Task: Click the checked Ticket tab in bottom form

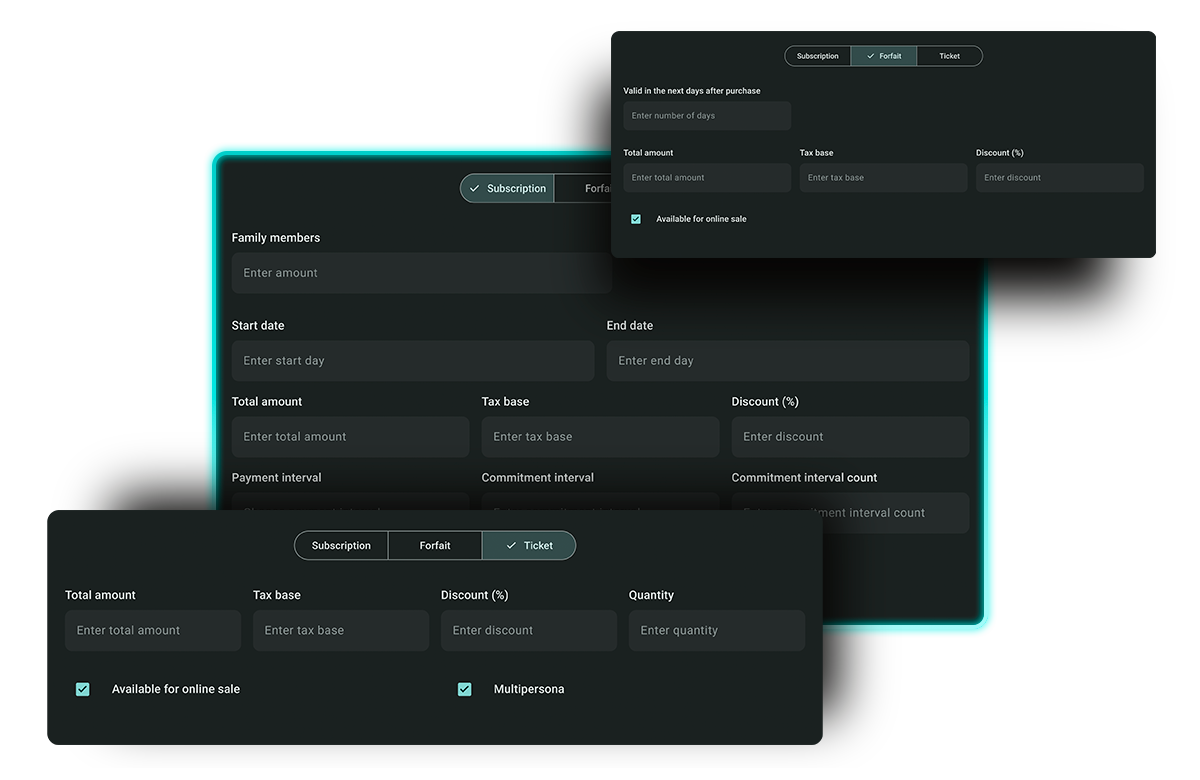Action: pyautogui.click(x=529, y=546)
